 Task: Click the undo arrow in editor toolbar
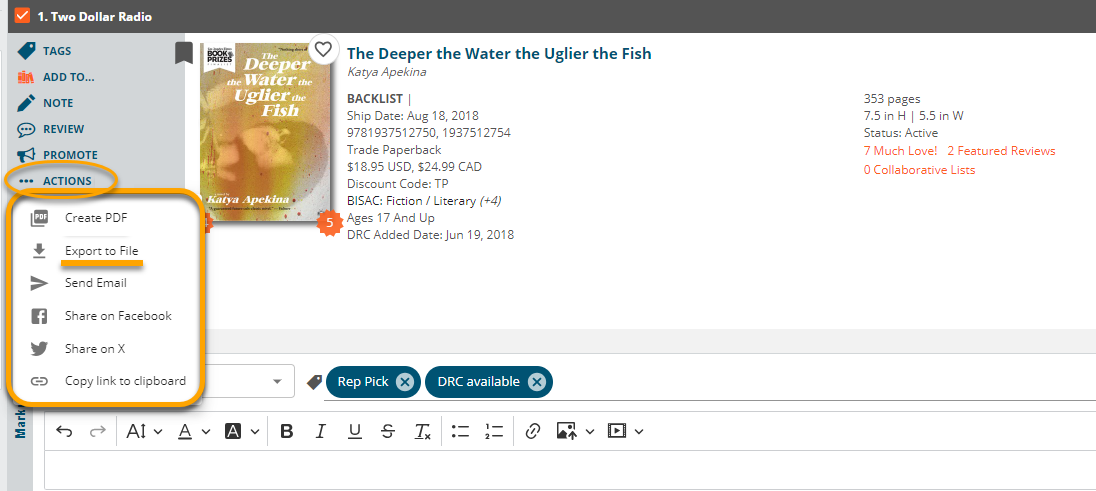coord(64,431)
